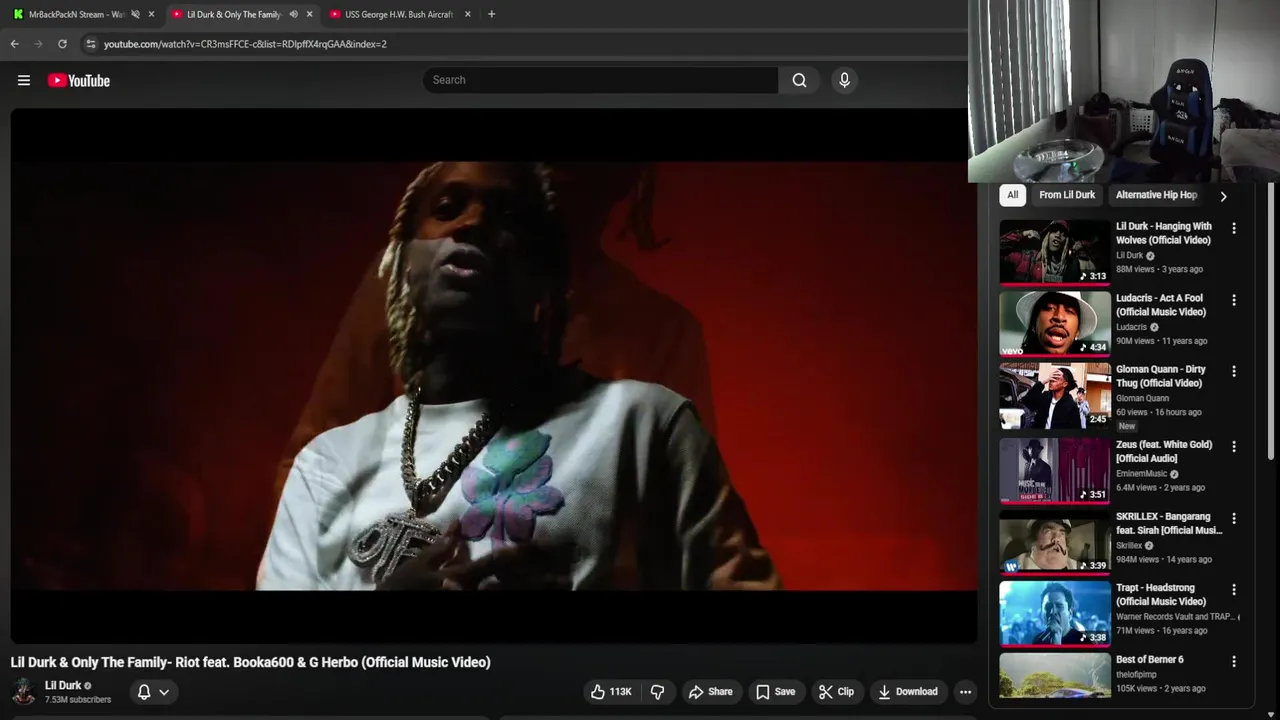
Task: Reload the page with refresh icon
Action: (62, 44)
